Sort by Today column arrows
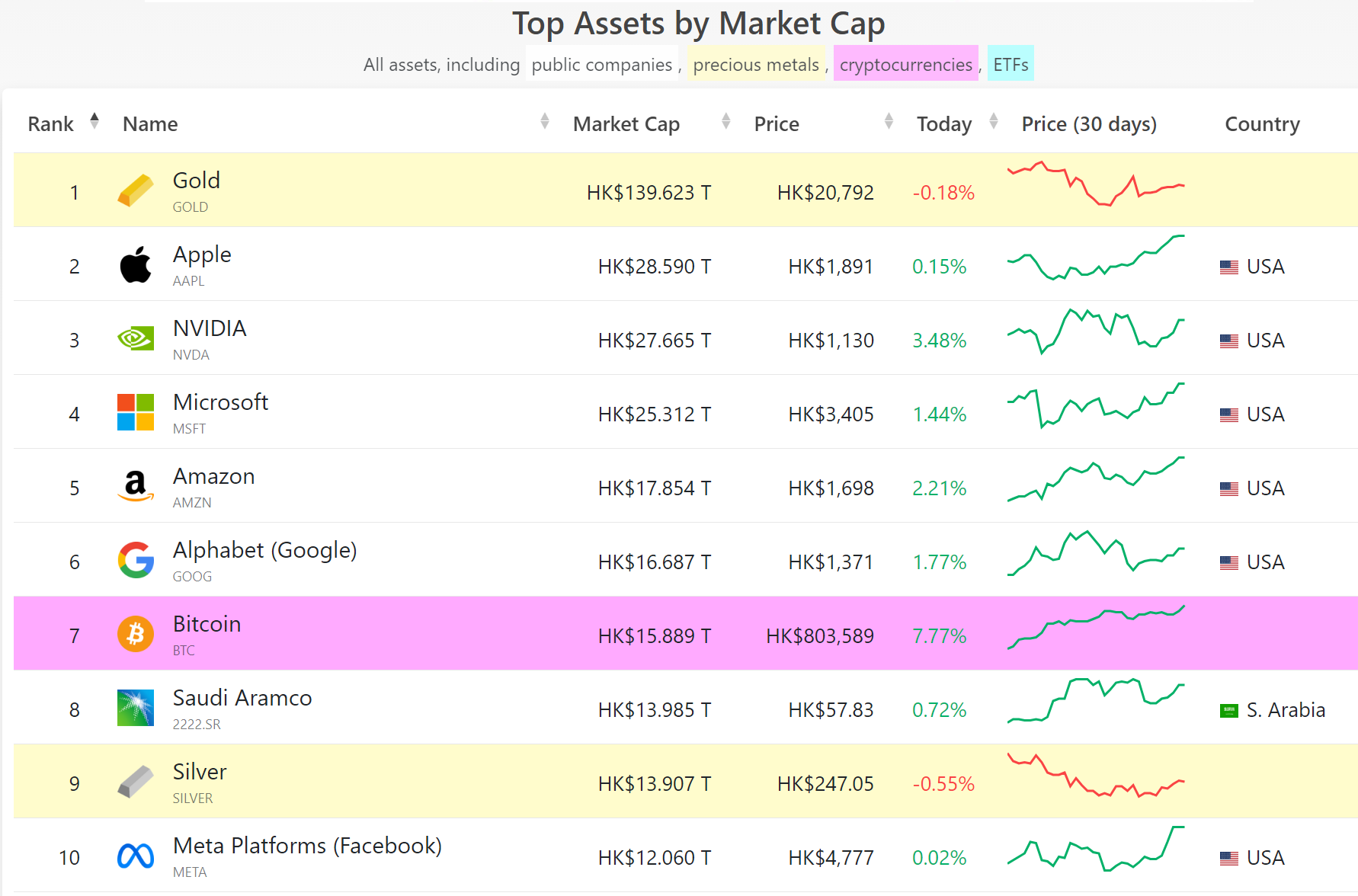The image size is (1358, 896). pyautogui.click(x=994, y=121)
